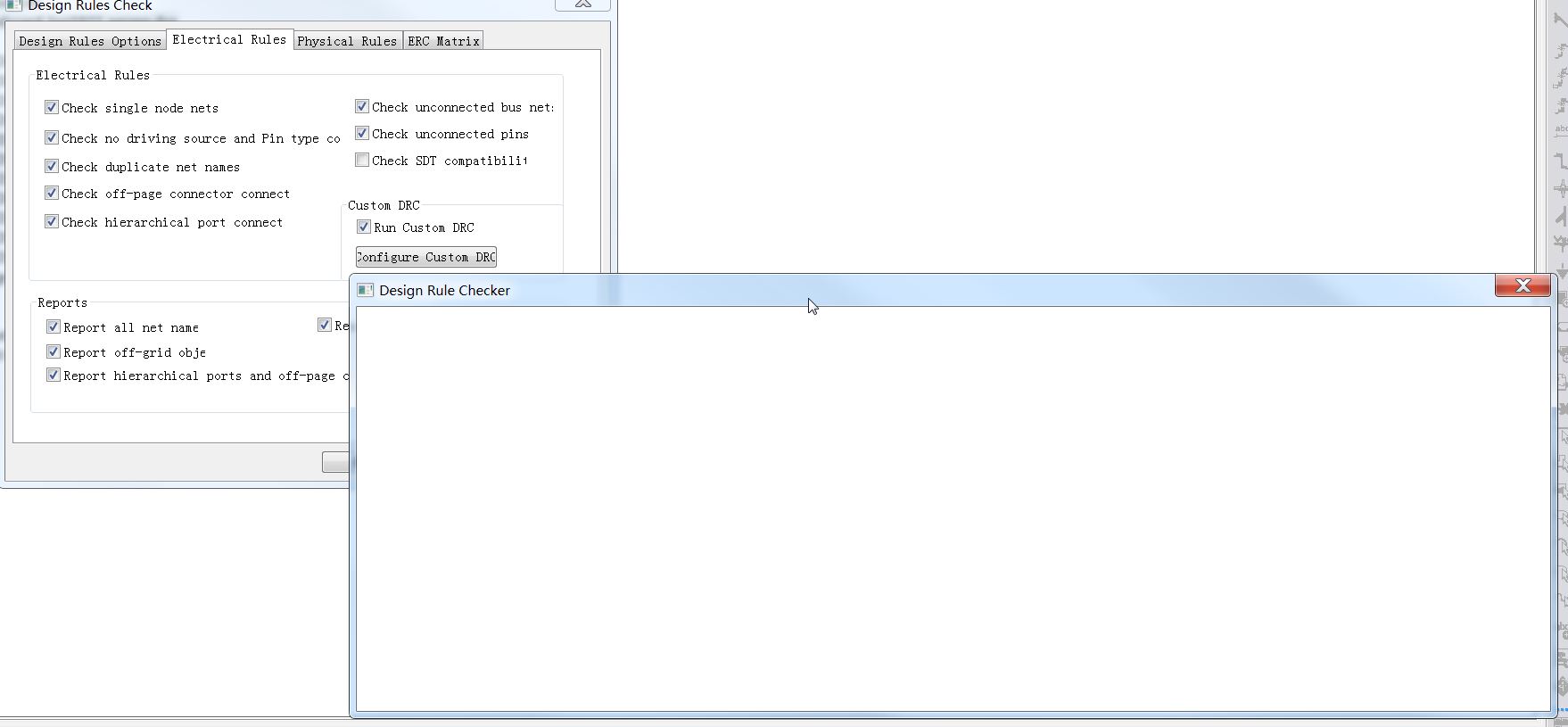The image size is (1568, 727).
Task: Open the Design Rules Options tab
Action: point(90,41)
